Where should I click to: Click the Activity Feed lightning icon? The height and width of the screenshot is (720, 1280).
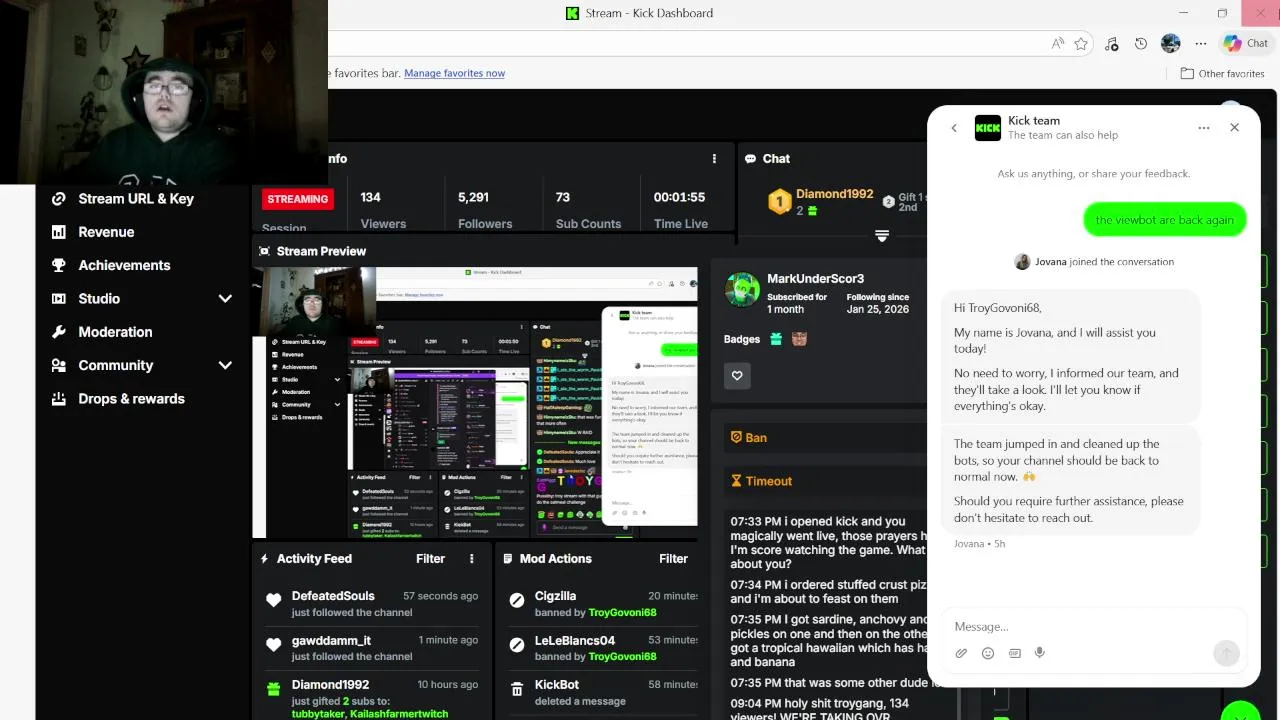point(264,559)
